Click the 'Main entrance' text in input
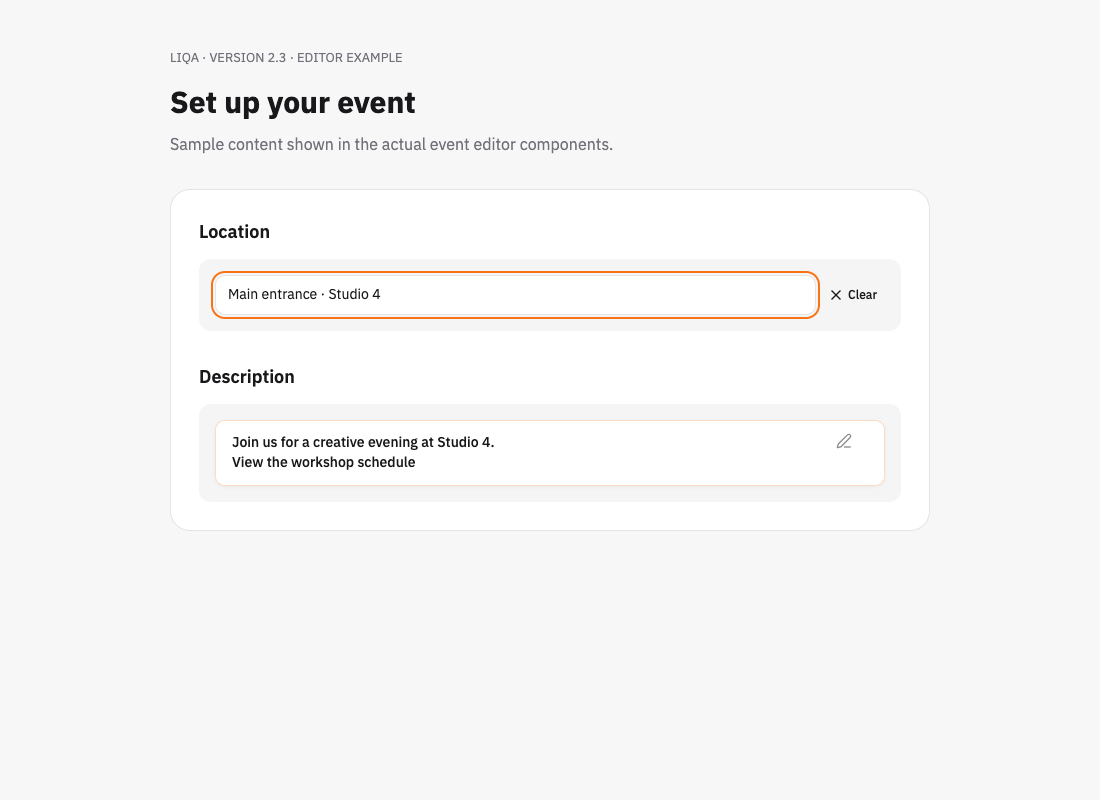Viewport: 1100px width, 800px height. tap(272, 294)
